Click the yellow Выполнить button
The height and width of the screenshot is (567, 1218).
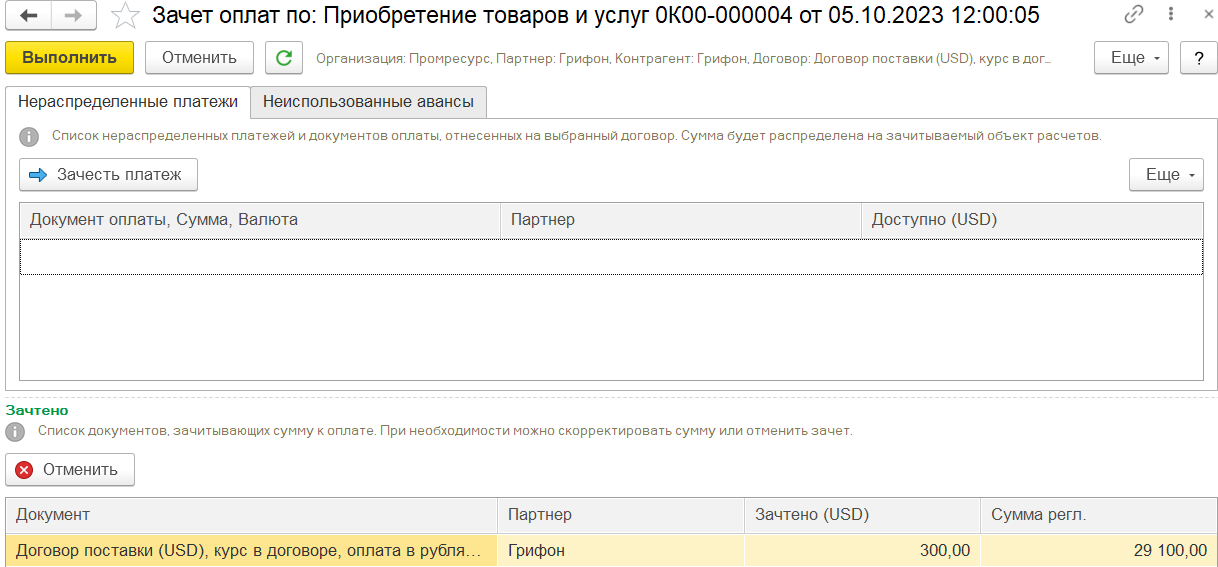click(x=69, y=58)
